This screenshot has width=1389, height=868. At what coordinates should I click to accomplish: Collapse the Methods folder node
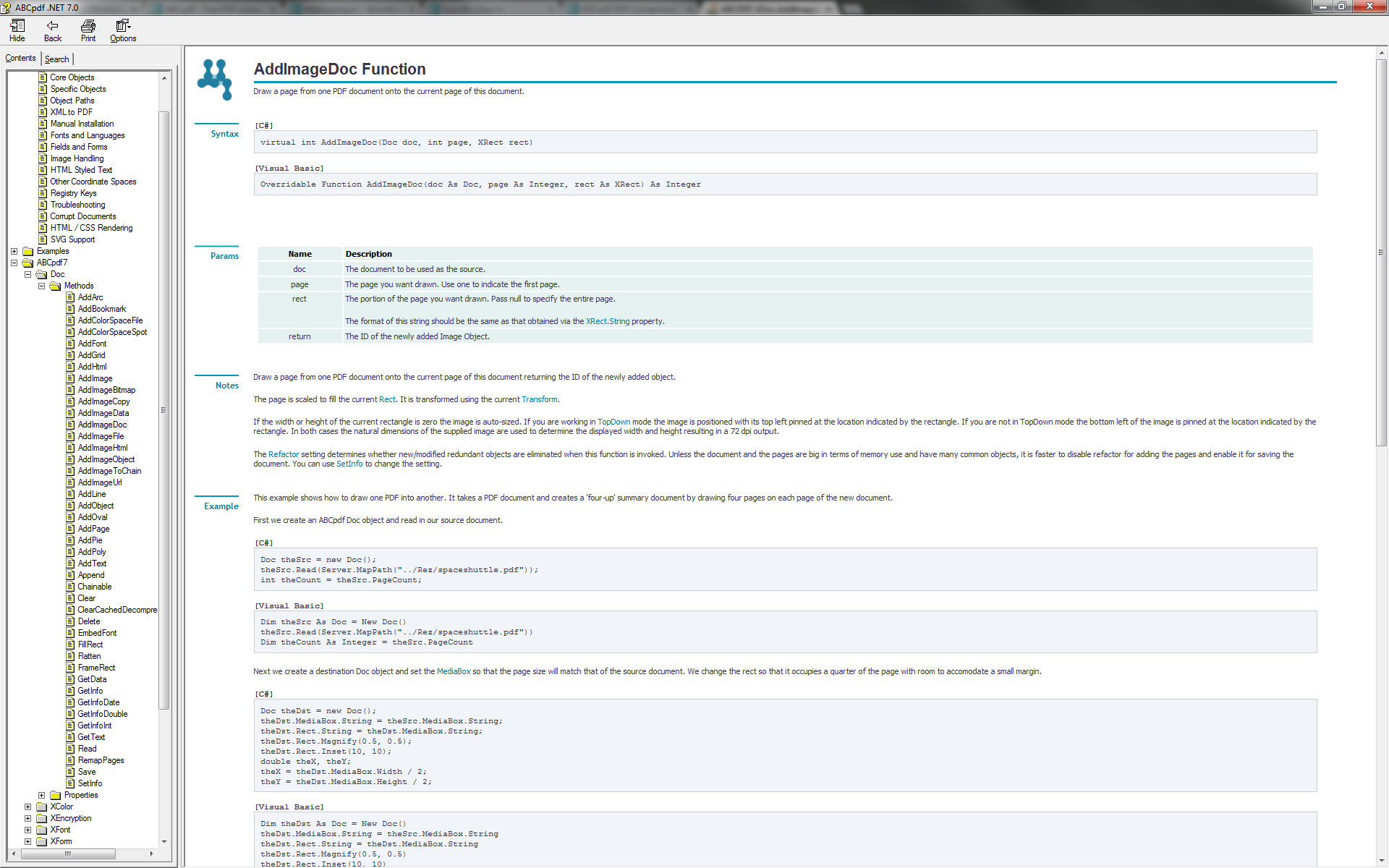41,286
